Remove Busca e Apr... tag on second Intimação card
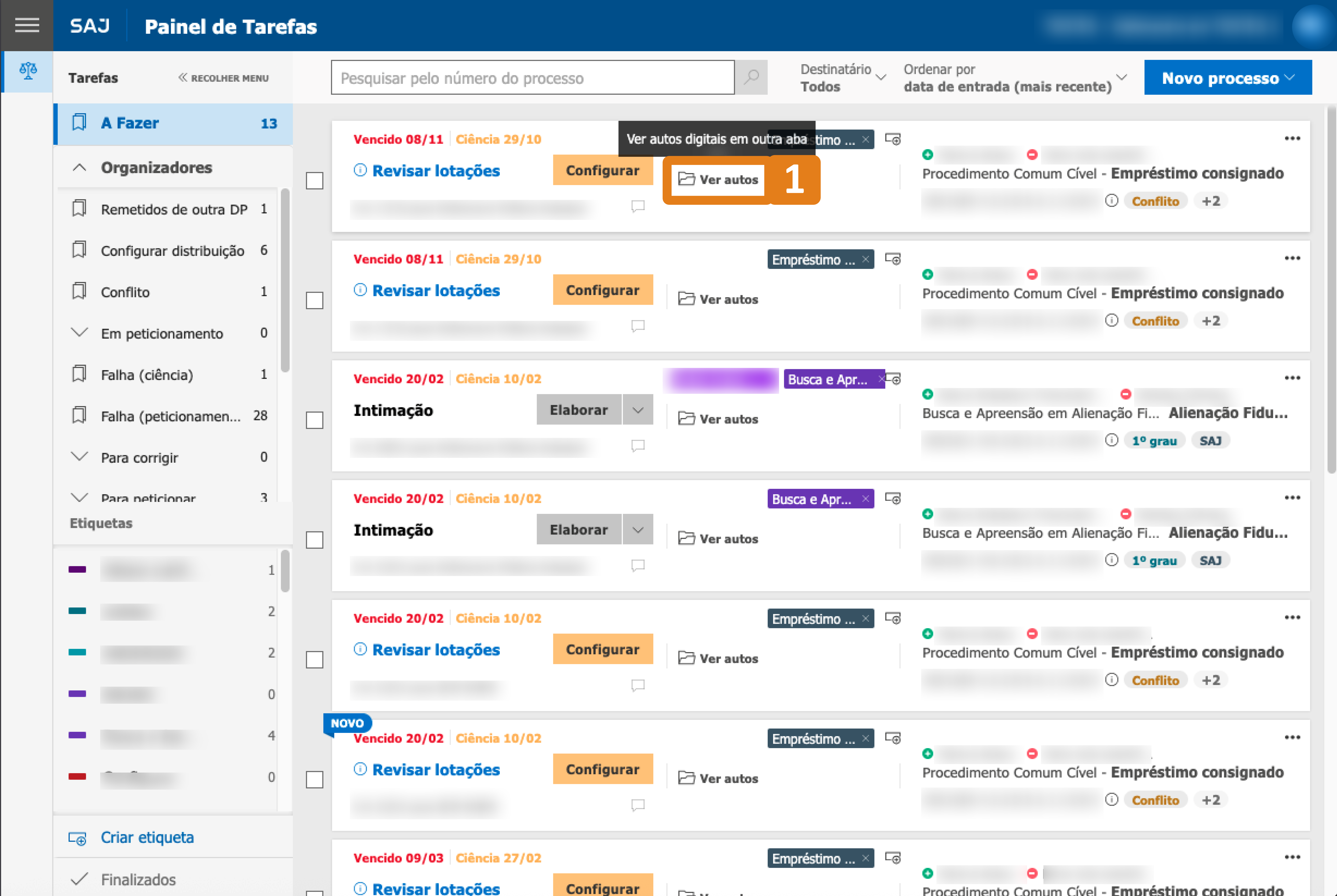Viewport: 1337px width, 896px height. [x=866, y=499]
